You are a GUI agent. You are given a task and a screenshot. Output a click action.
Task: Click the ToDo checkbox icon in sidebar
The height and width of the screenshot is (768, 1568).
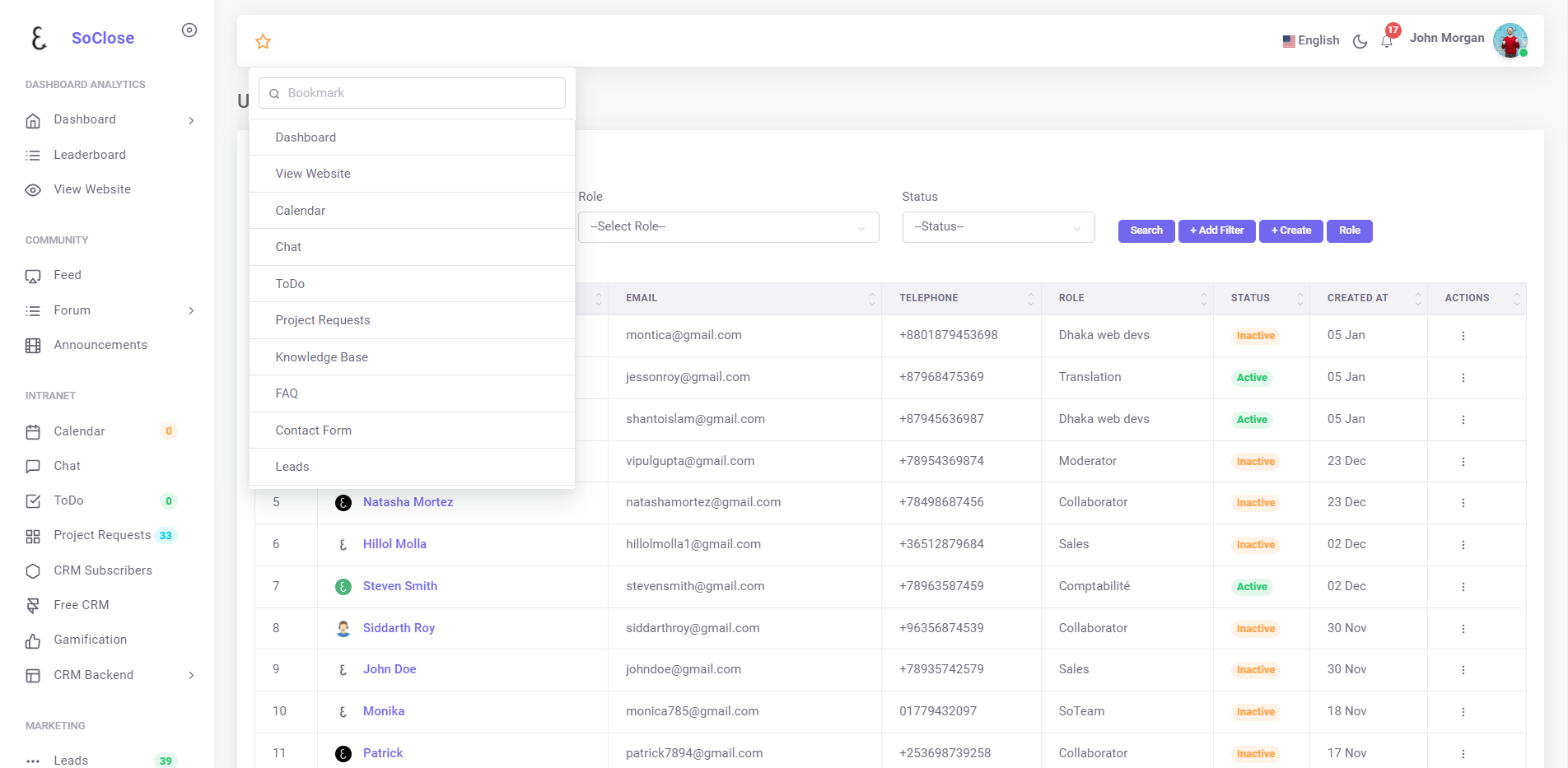[x=33, y=501]
